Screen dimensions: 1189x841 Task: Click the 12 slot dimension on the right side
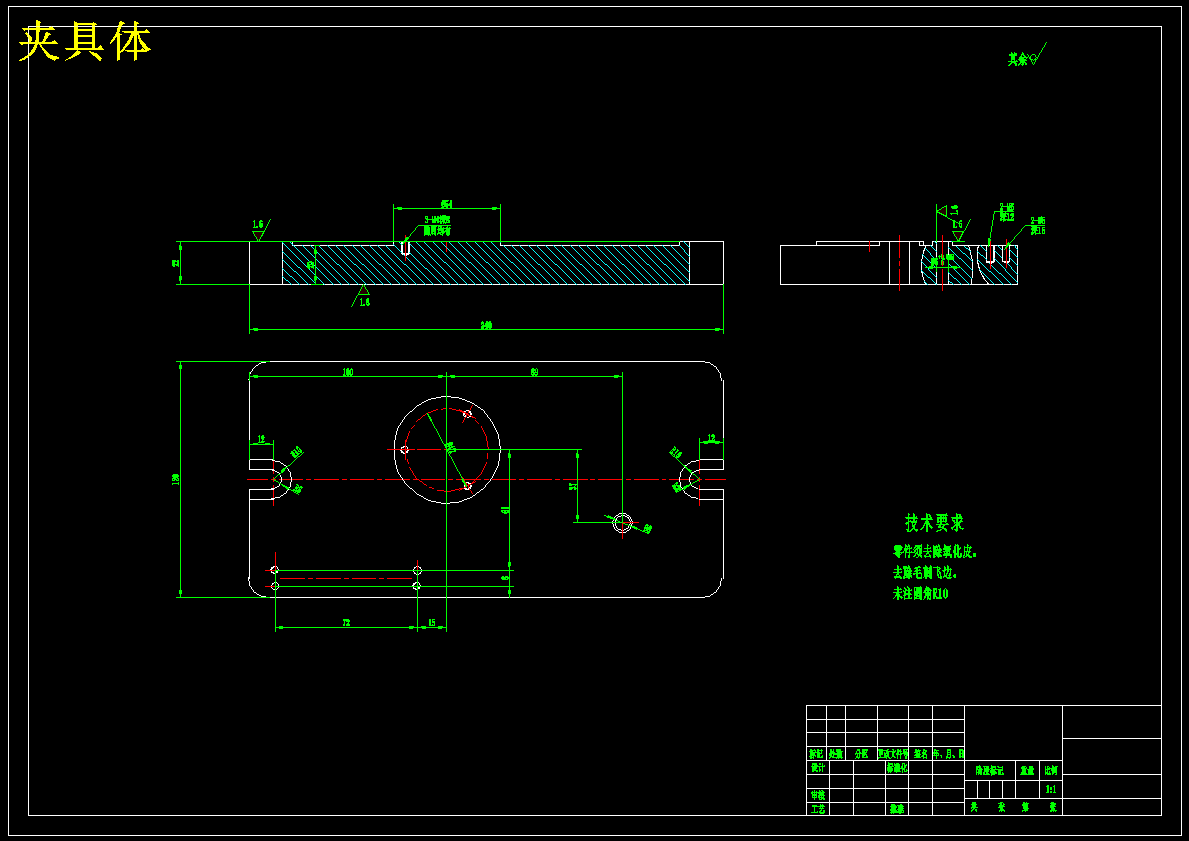click(711, 438)
